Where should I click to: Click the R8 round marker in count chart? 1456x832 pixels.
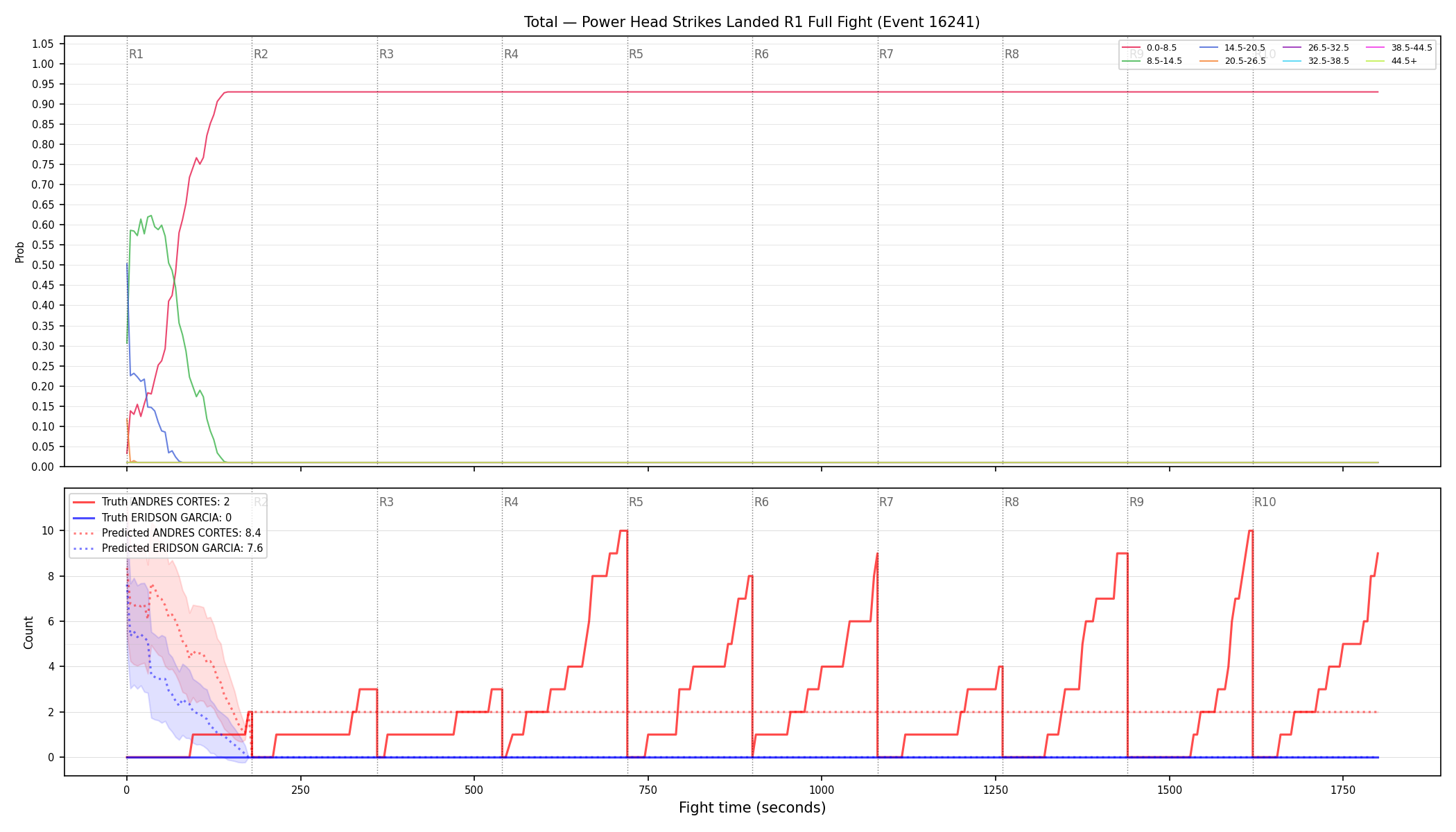1012,502
